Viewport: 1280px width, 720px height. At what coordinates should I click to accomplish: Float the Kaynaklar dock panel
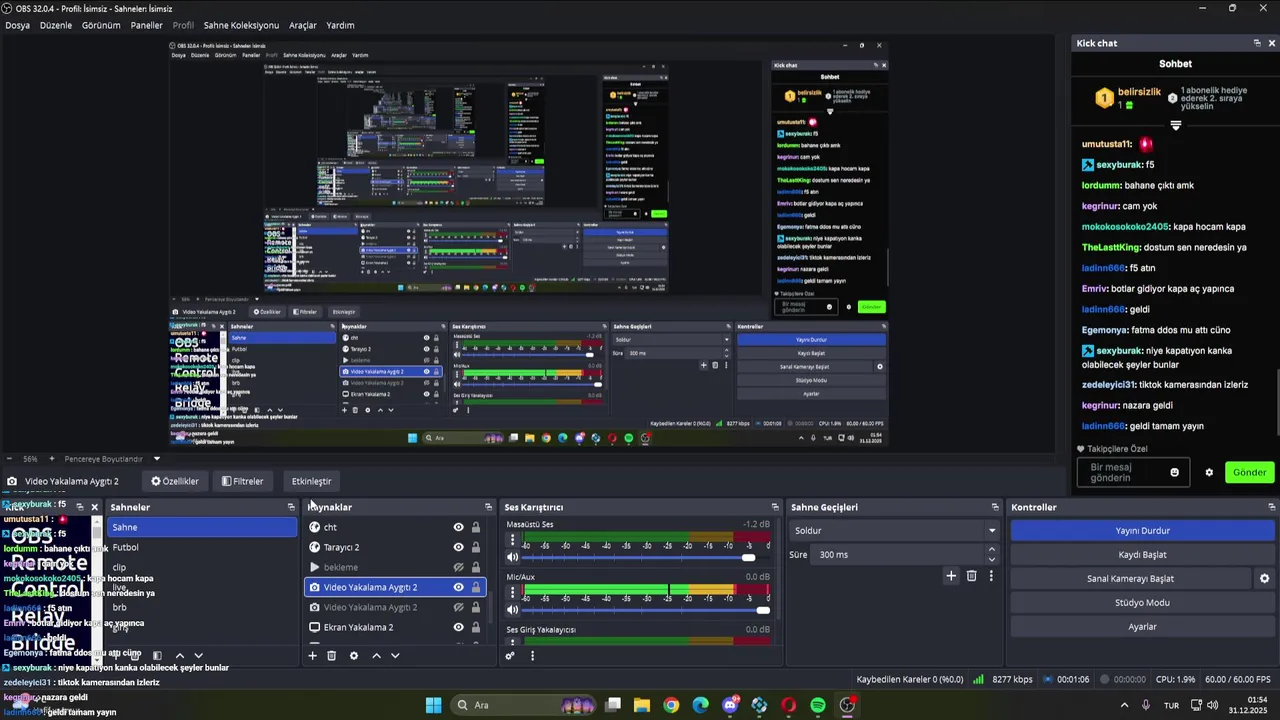pos(488,507)
